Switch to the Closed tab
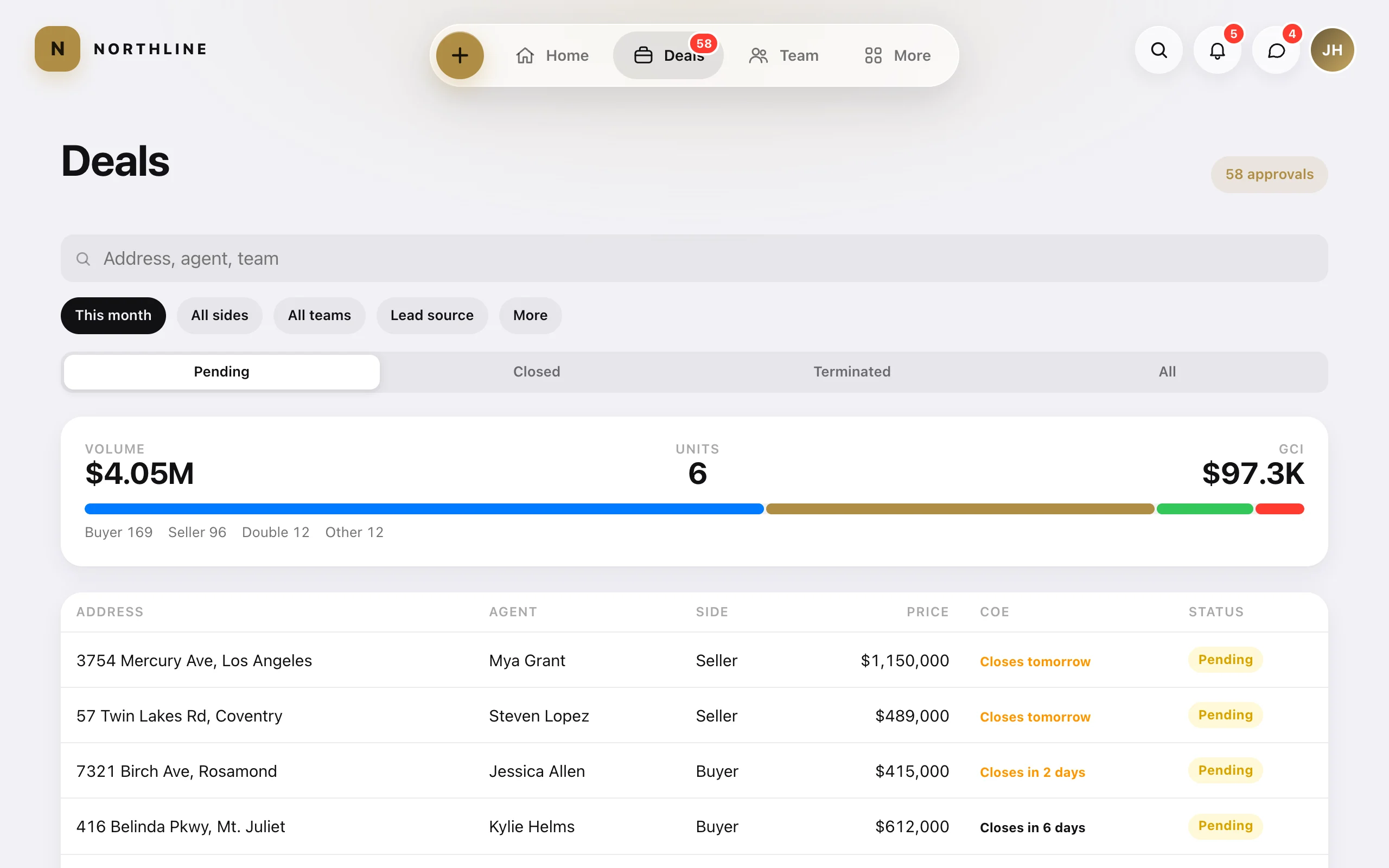 (x=537, y=372)
